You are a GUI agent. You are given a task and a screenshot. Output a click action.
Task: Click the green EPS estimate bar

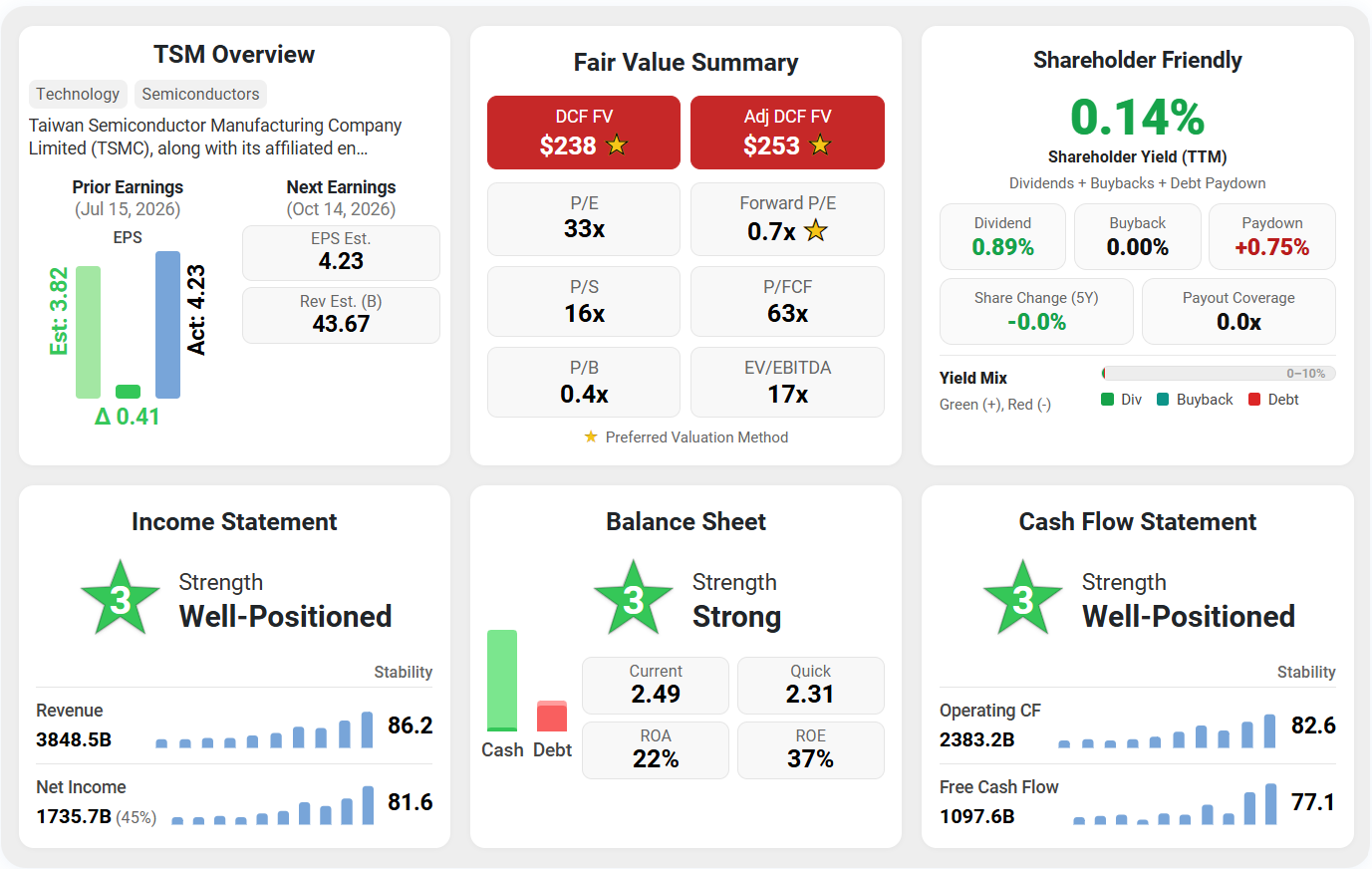[89, 332]
